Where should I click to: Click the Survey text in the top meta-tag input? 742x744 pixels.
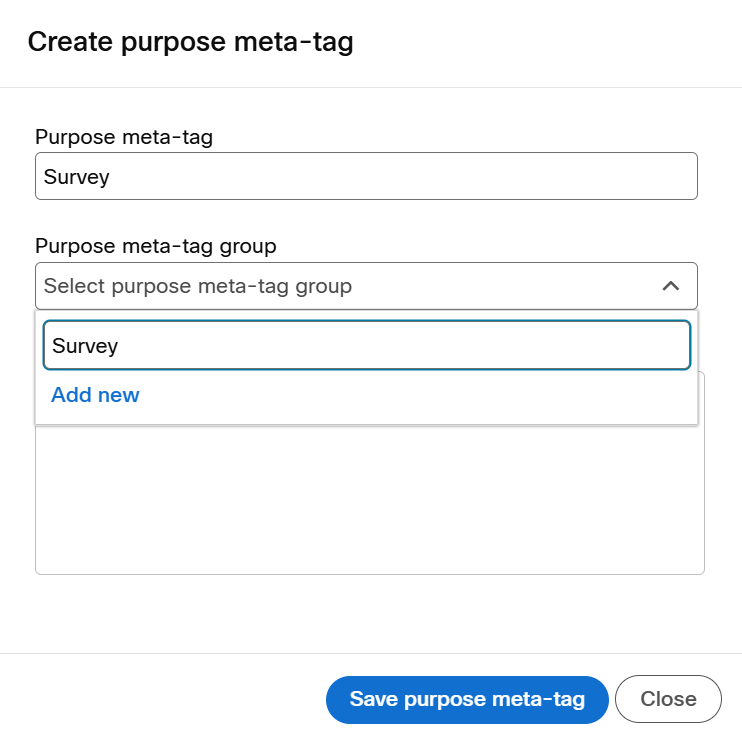click(76, 177)
